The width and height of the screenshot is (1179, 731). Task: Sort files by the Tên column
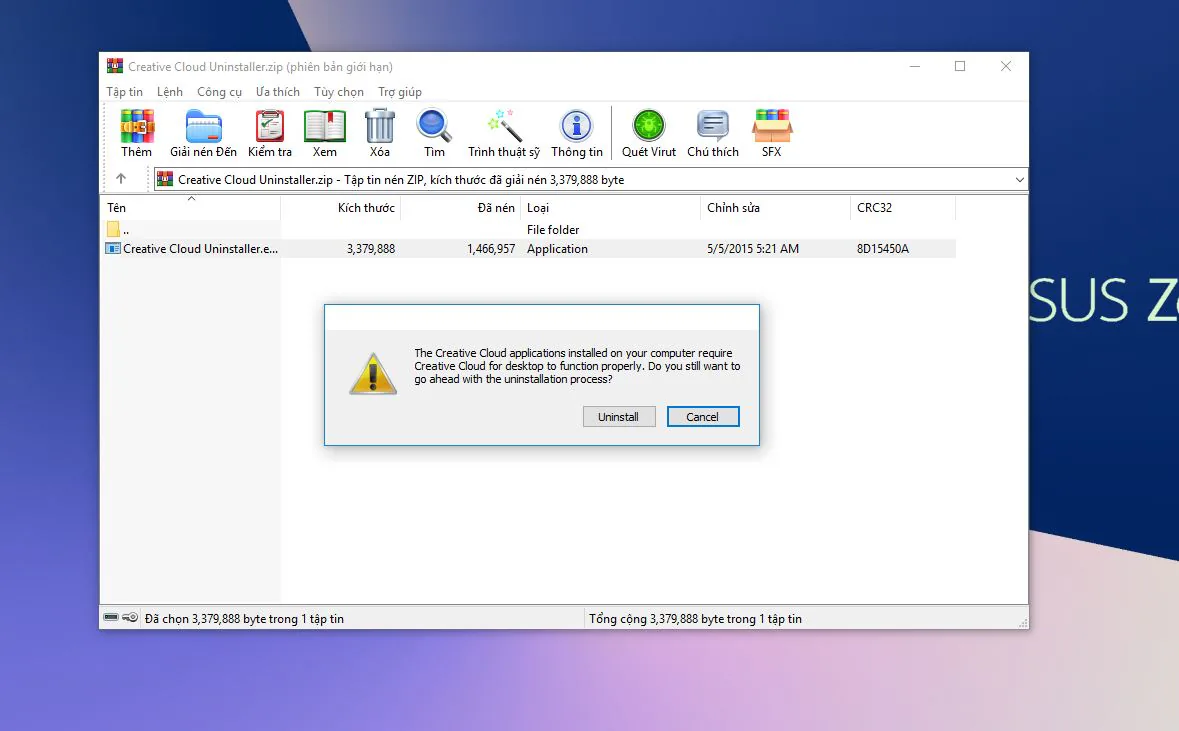tap(190, 208)
